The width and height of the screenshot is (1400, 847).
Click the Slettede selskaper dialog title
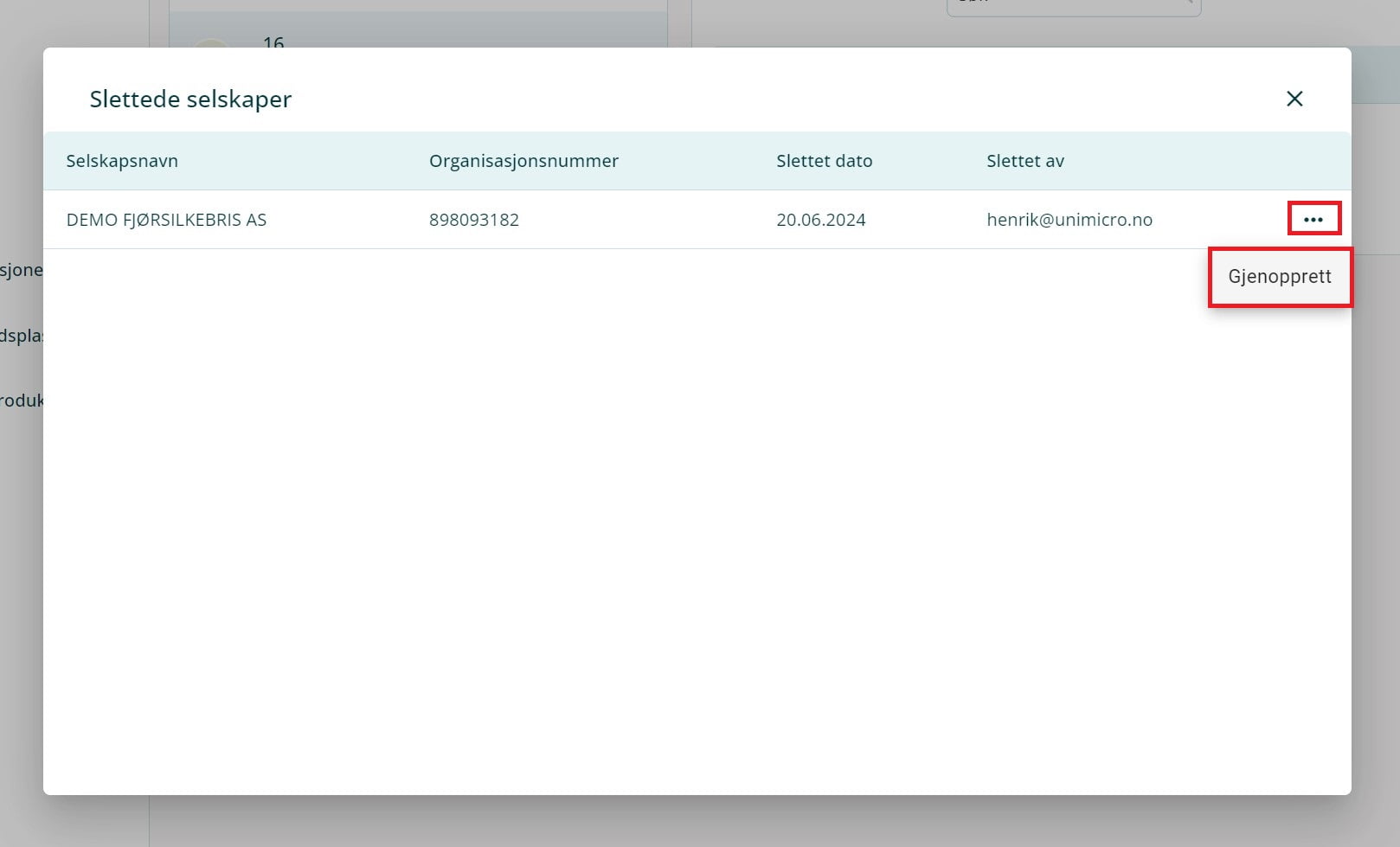tap(190, 99)
